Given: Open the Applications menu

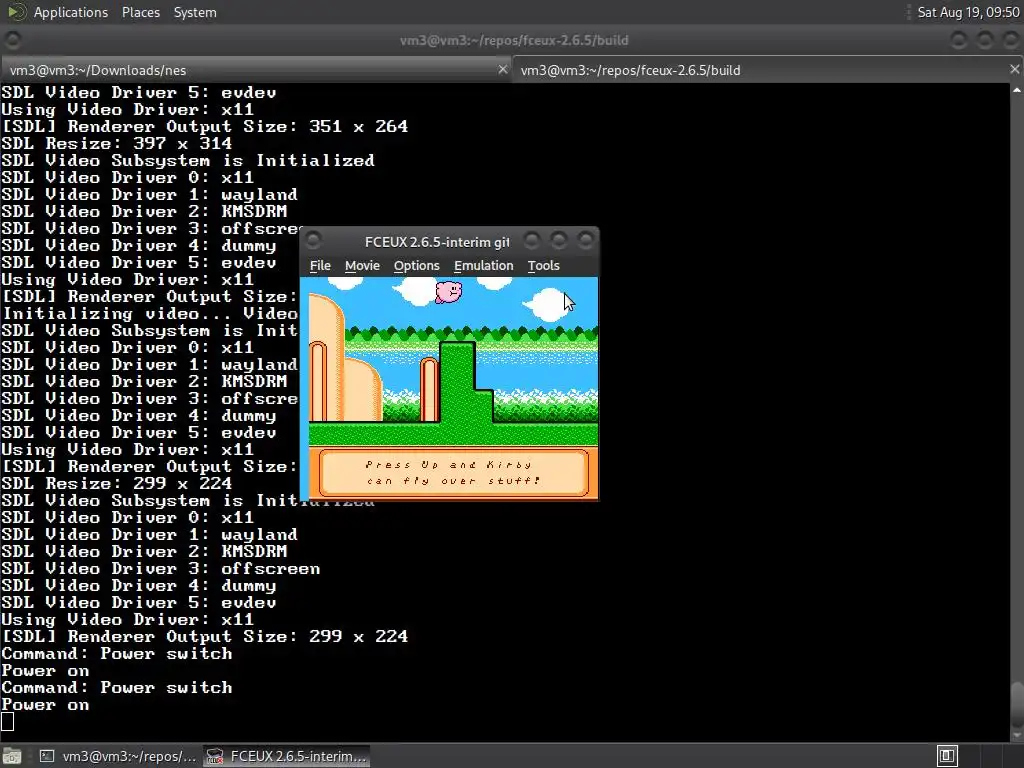Looking at the screenshot, I should tap(71, 12).
